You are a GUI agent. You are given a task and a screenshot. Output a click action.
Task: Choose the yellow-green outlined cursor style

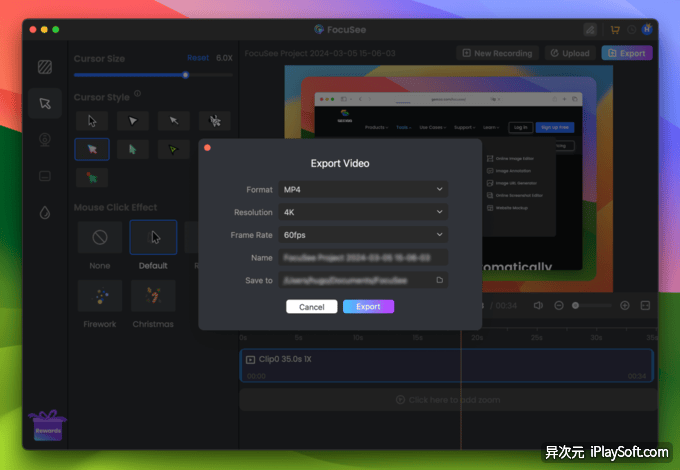173,150
